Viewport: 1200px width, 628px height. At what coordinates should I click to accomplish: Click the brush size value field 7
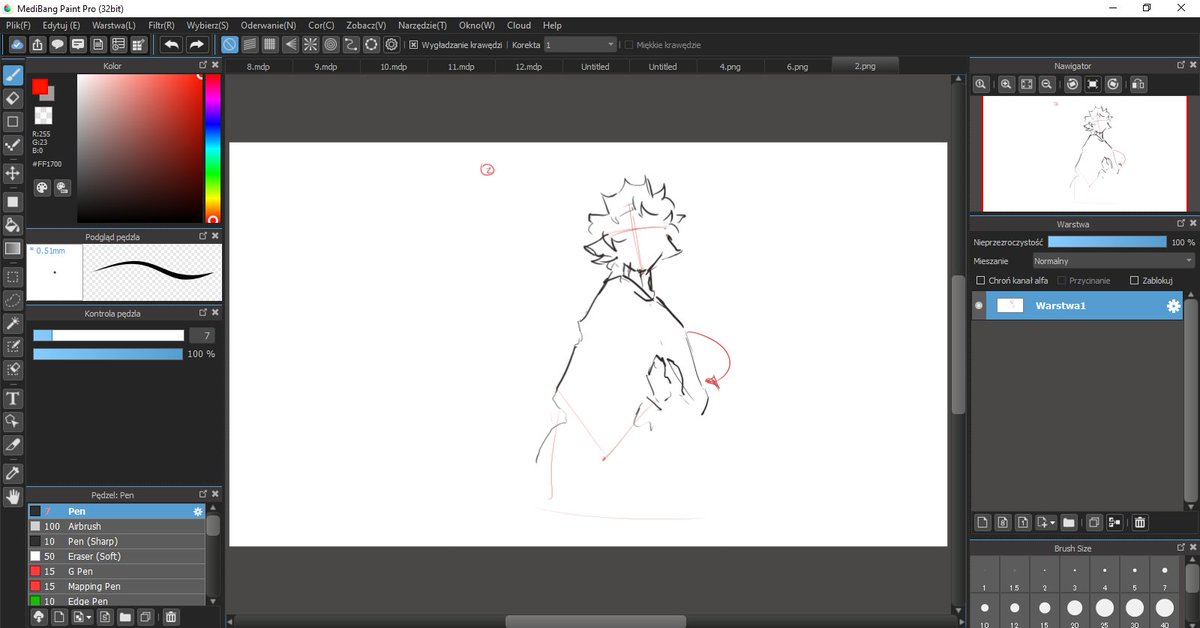(202, 335)
